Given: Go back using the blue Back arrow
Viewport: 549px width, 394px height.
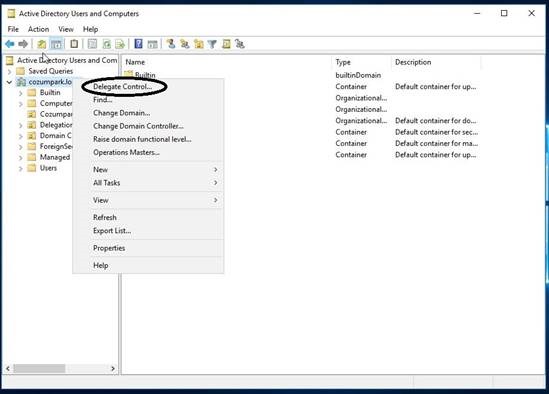Looking at the screenshot, I should [x=9, y=44].
